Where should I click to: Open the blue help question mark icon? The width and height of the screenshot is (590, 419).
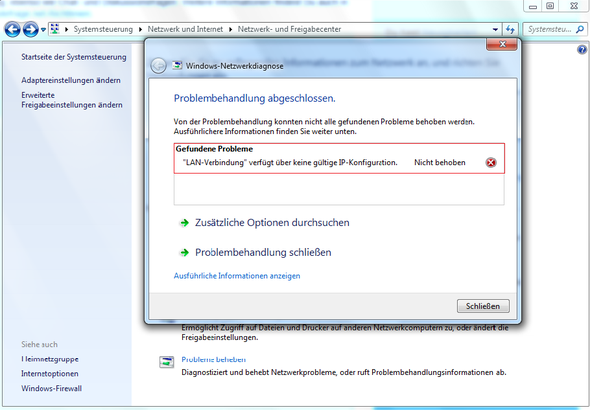click(x=582, y=49)
